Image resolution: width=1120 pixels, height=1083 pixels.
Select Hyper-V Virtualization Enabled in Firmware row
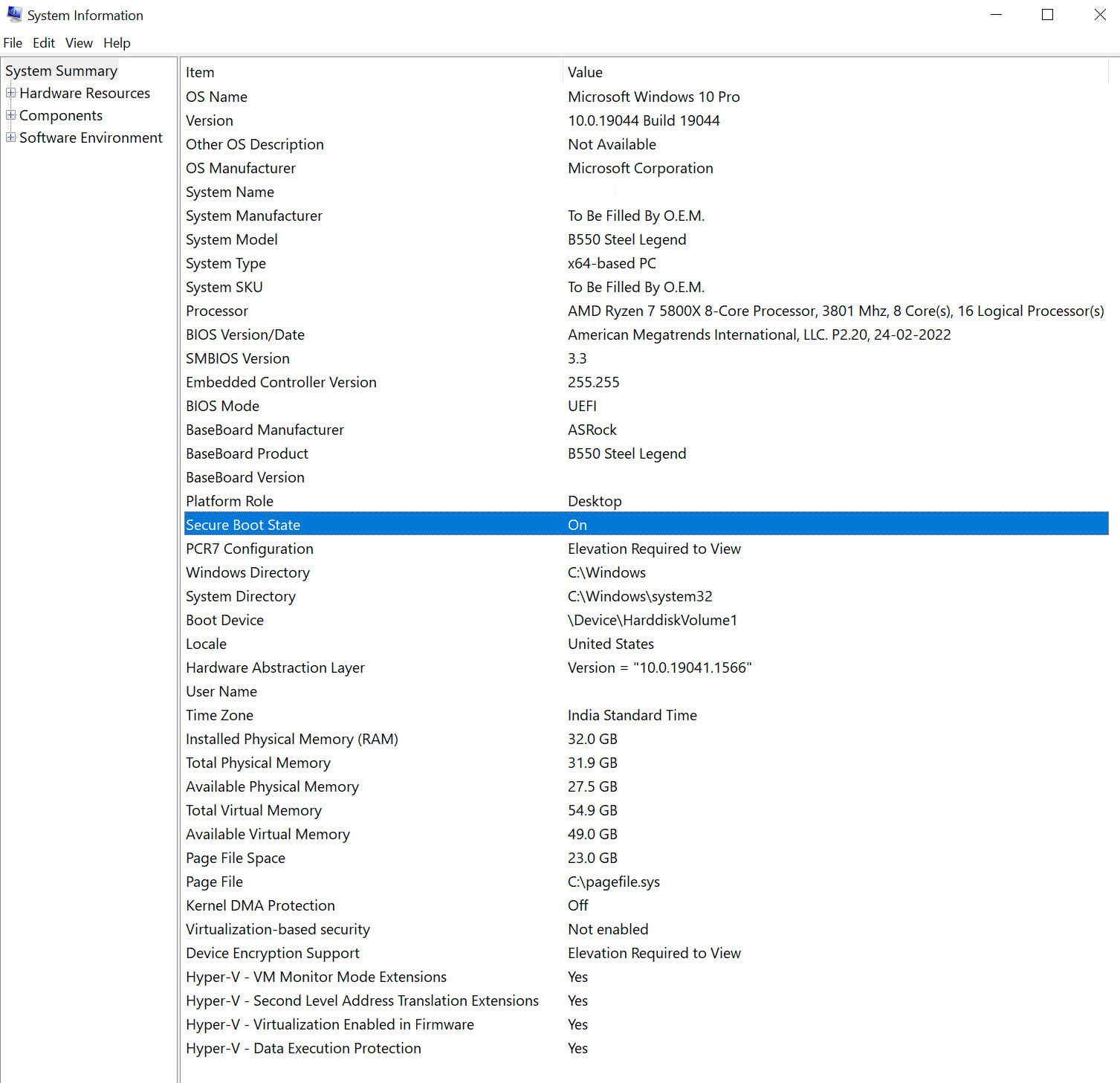(x=646, y=1024)
